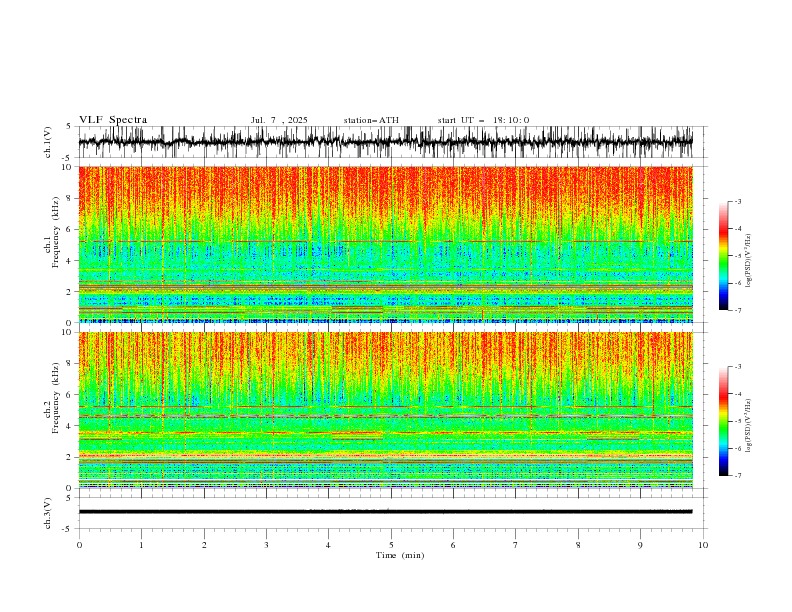Click the "ch.3(V)" axis label
The image size is (792, 612).
pos(48,513)
